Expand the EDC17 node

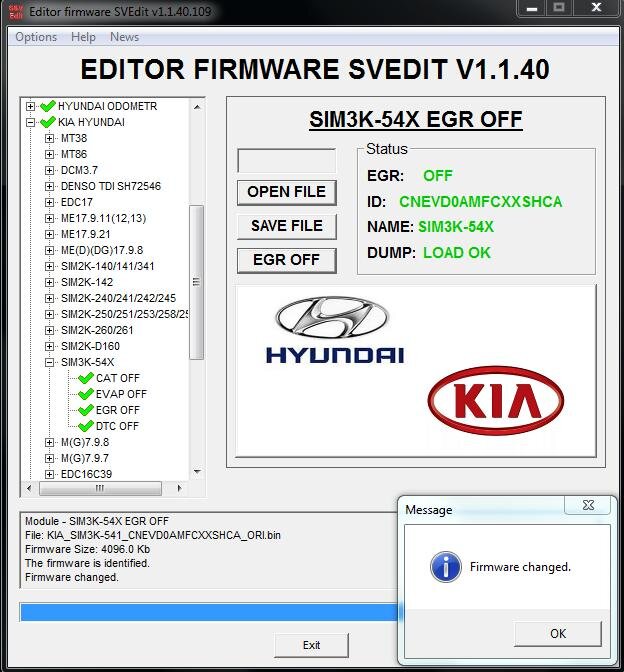pyautogui.click(x=49, y=202)
